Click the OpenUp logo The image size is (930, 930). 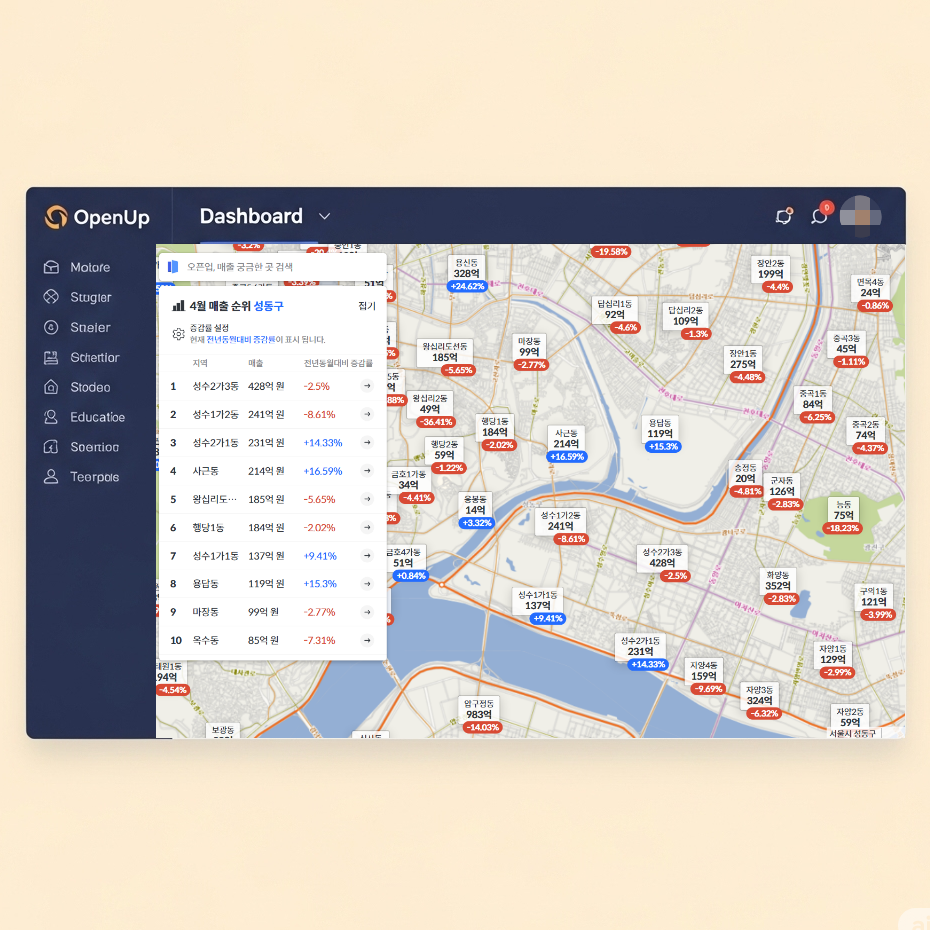97,217
